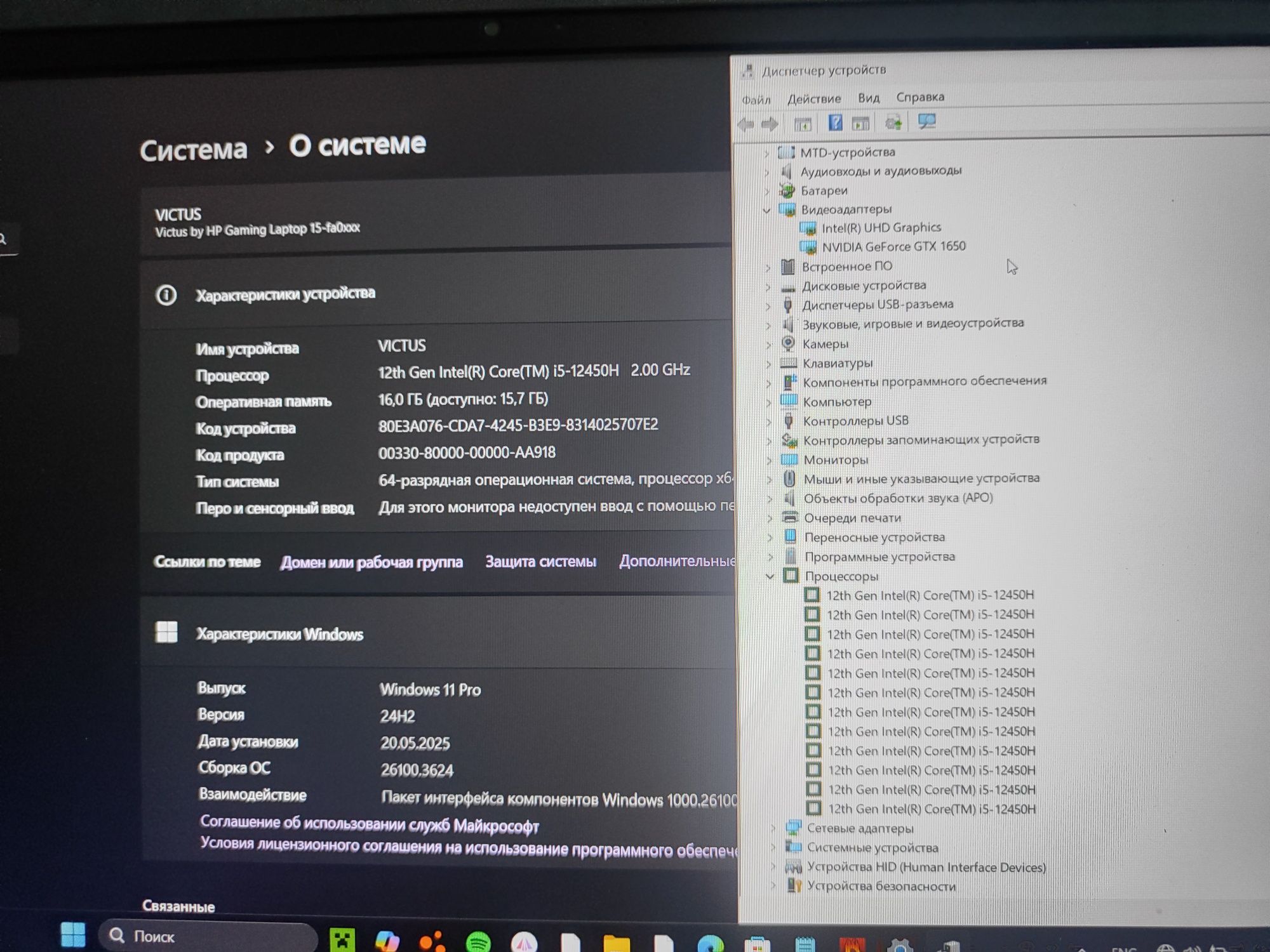Click the show/hide console tree toolbar icon

pos(803,124)
